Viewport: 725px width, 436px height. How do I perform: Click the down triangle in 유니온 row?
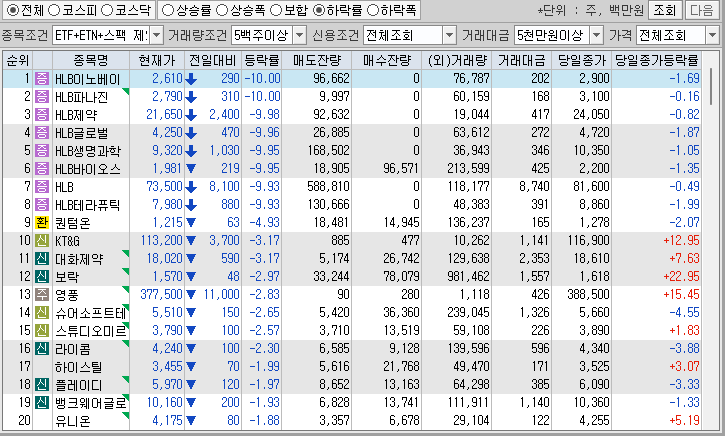point(191,421)
